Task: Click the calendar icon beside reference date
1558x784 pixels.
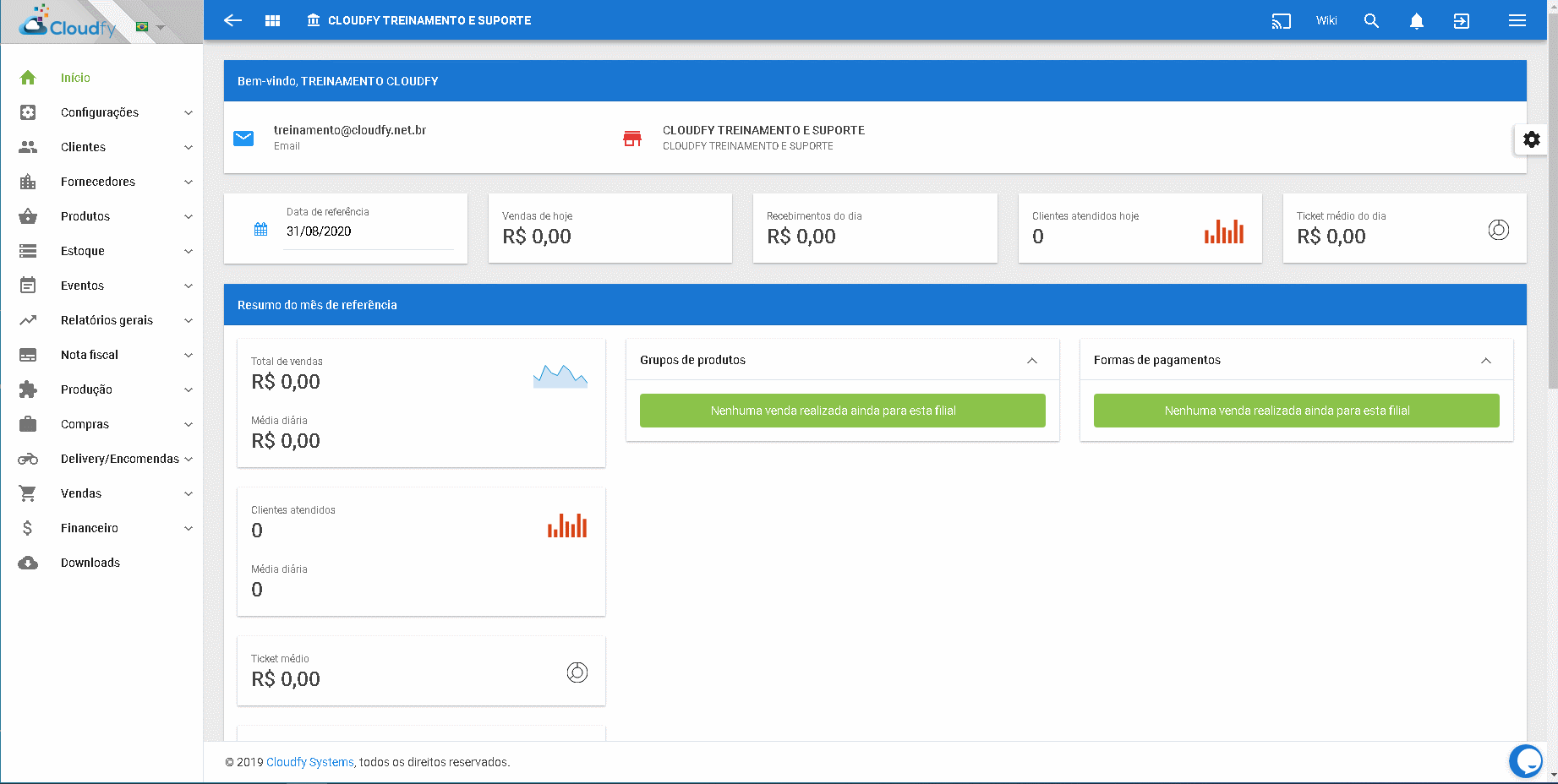Action: (260, 229)
